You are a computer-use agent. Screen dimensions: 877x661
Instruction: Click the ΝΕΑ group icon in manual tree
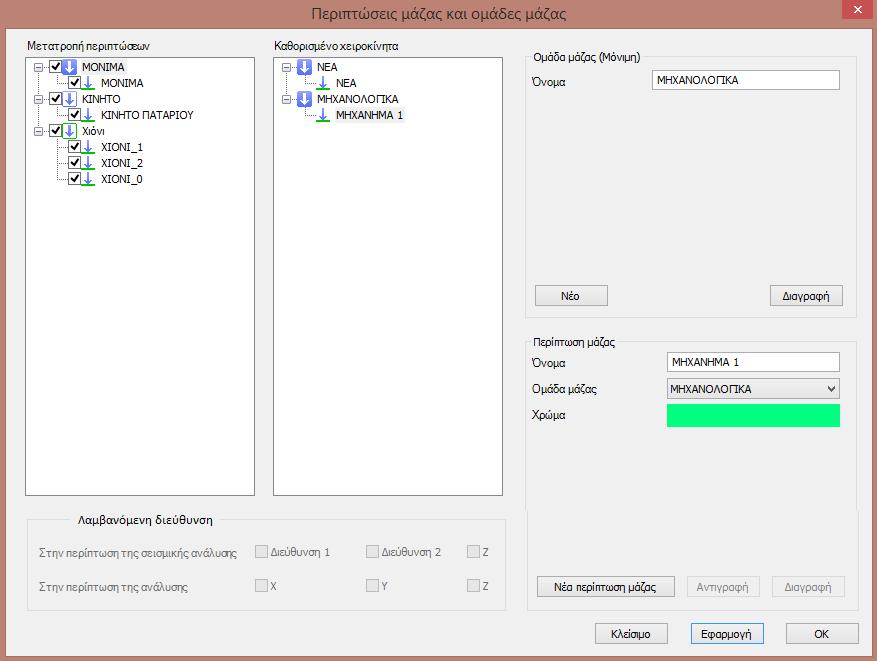click(x=304, y=67)
